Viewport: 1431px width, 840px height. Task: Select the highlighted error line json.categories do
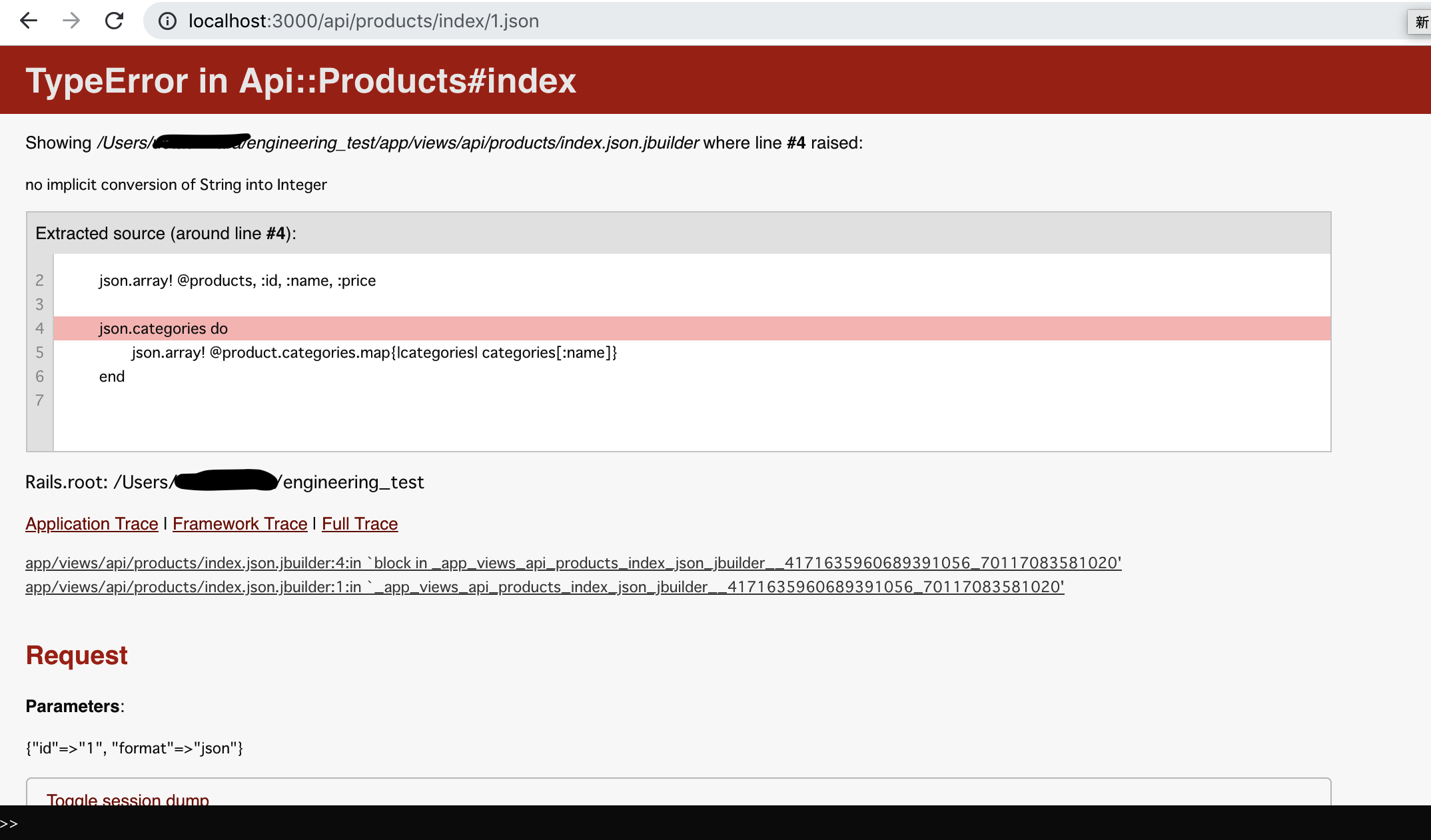163,328
